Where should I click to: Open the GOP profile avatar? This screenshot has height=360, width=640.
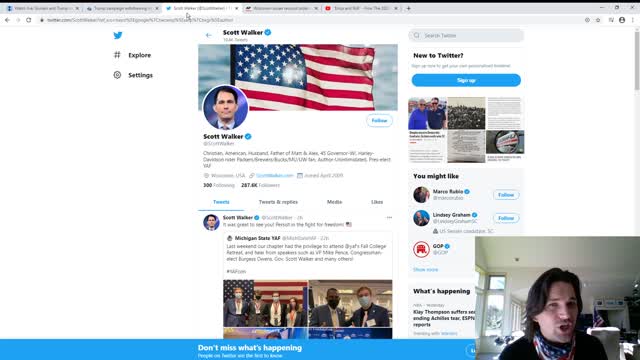click(x=421, y=249)
